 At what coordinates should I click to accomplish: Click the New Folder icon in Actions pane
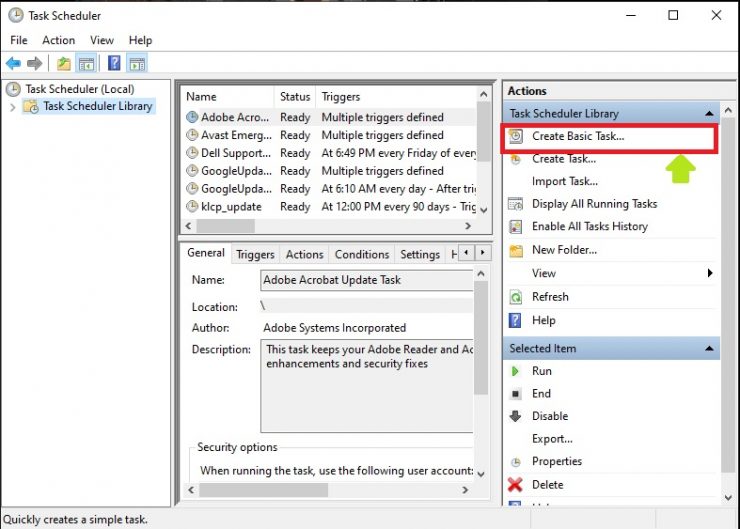click(x=516, y=251)
